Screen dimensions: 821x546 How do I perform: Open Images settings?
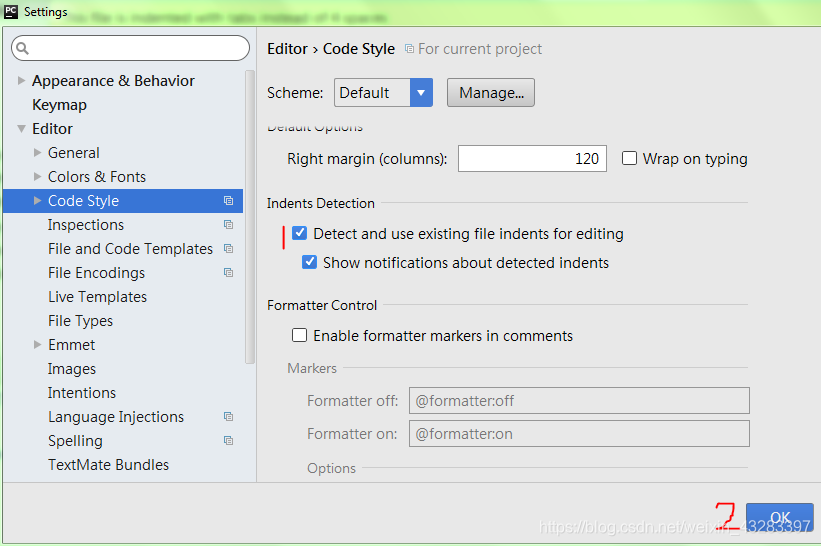tap(72, 369)
